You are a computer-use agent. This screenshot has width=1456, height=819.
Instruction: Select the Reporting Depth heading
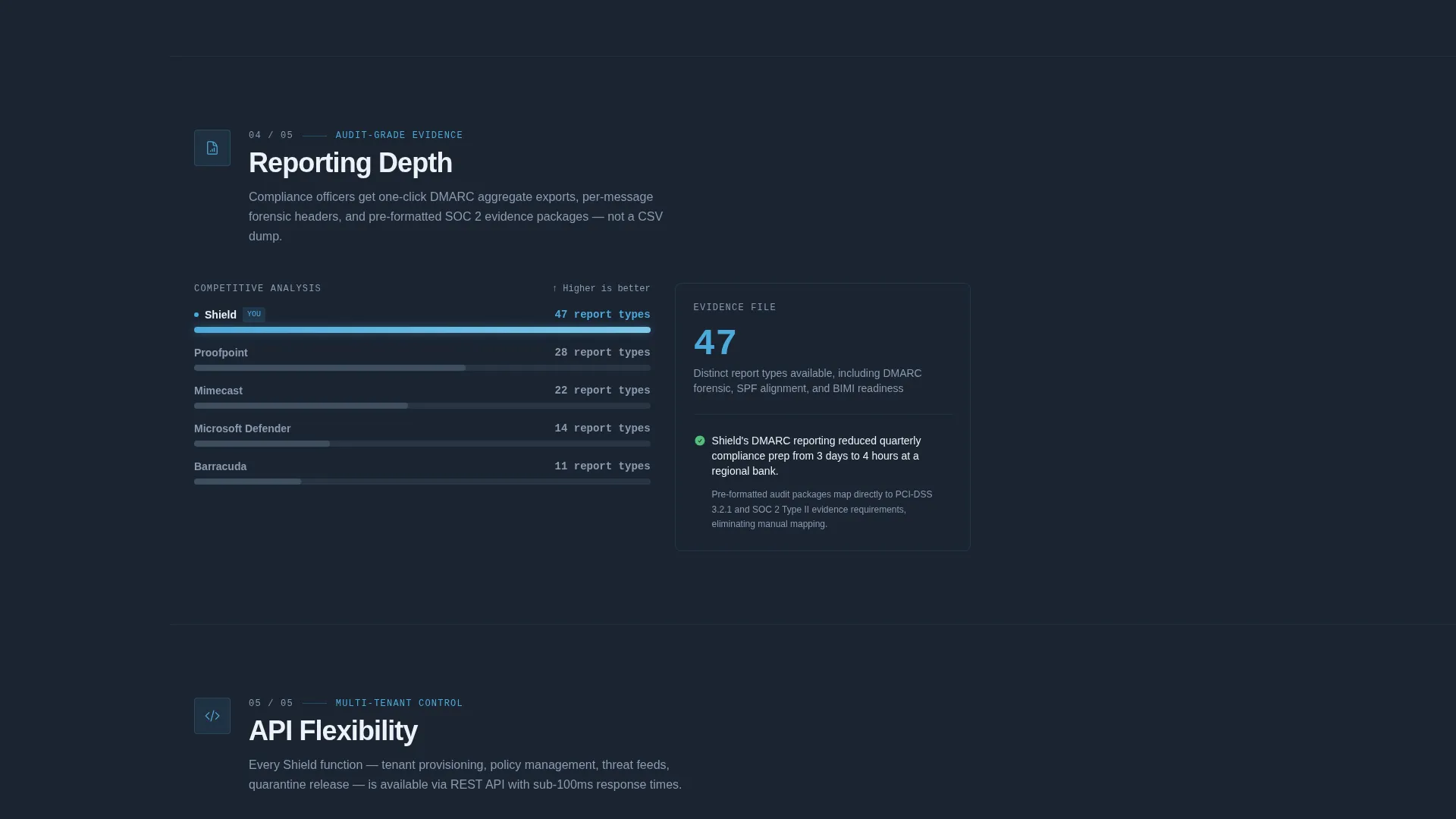point(350,163)
